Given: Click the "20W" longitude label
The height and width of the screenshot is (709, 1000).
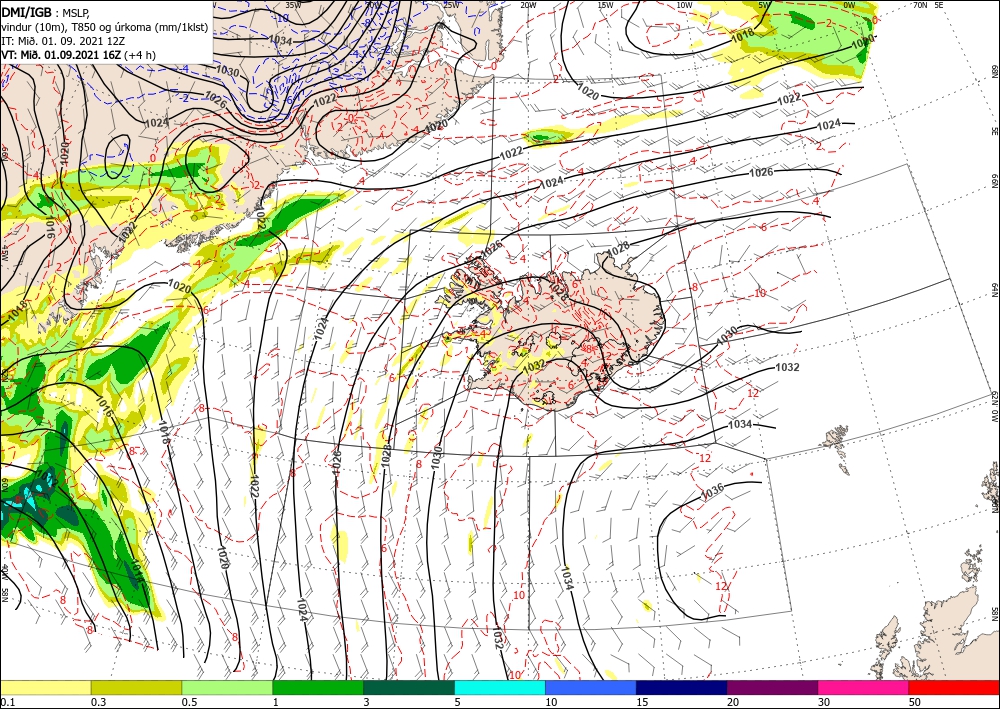Looking at the screenshot, I should pos(528,5).
